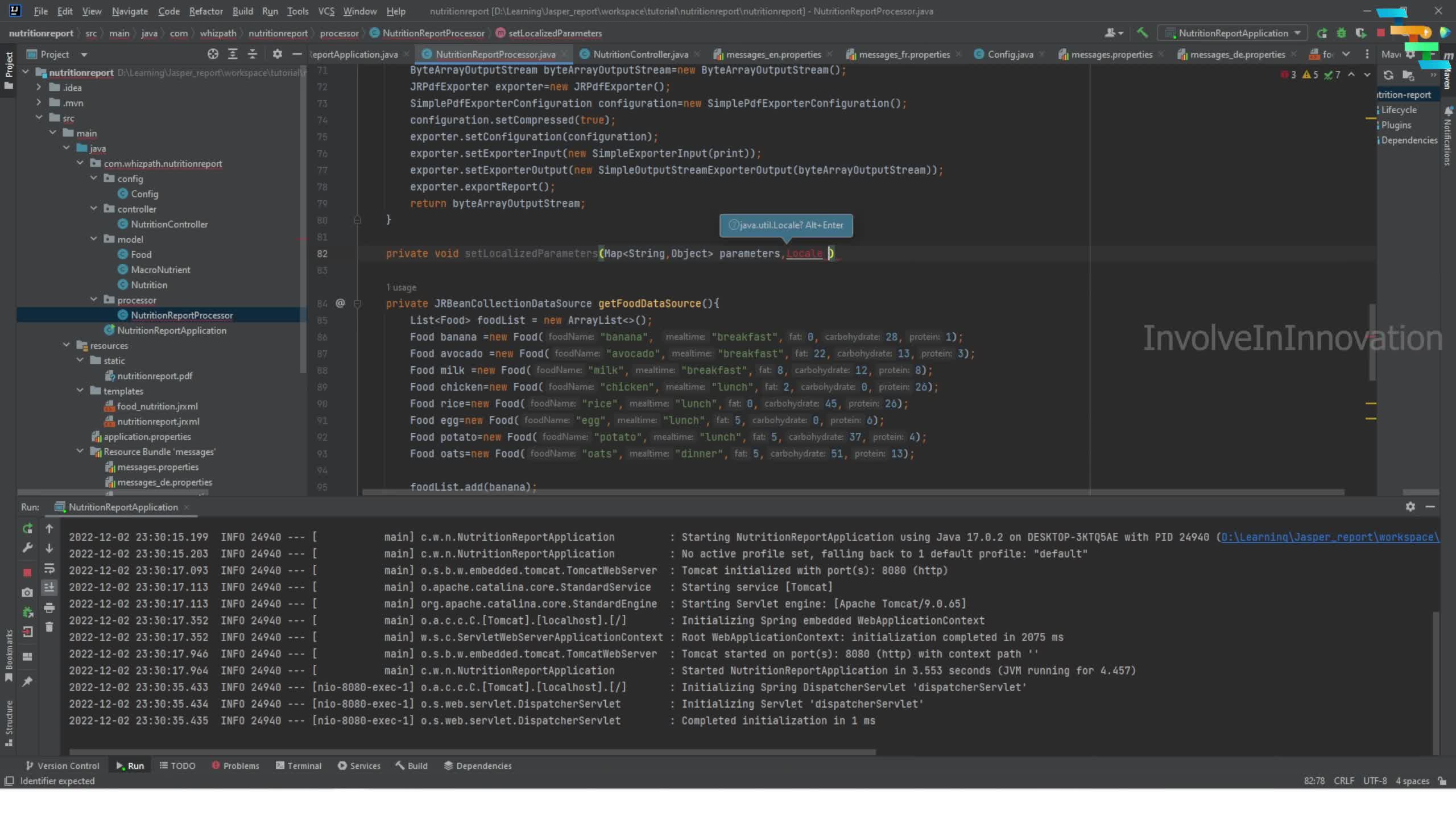Image resolution: width=1456 pixels, height=819 pixels.
Task: Click the java.util.Locale import hint popup
Action: 786,225
